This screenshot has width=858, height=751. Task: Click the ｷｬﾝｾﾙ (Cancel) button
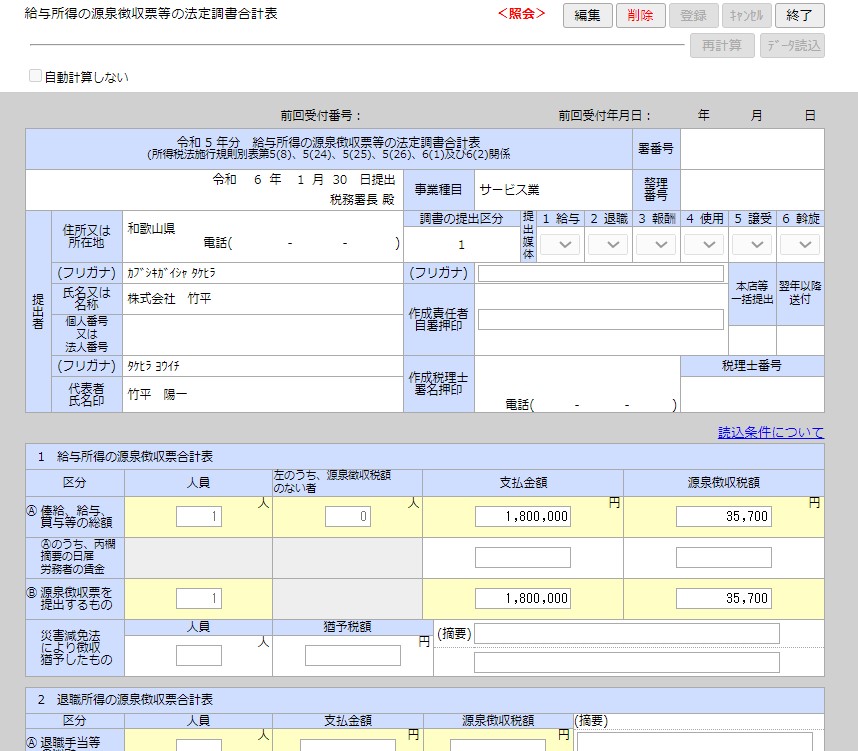coord(746,15)
